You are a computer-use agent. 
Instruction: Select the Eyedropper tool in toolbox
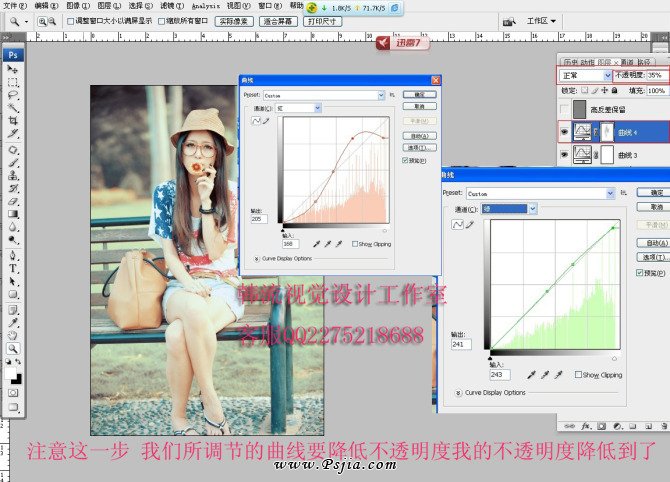point(13,323)
